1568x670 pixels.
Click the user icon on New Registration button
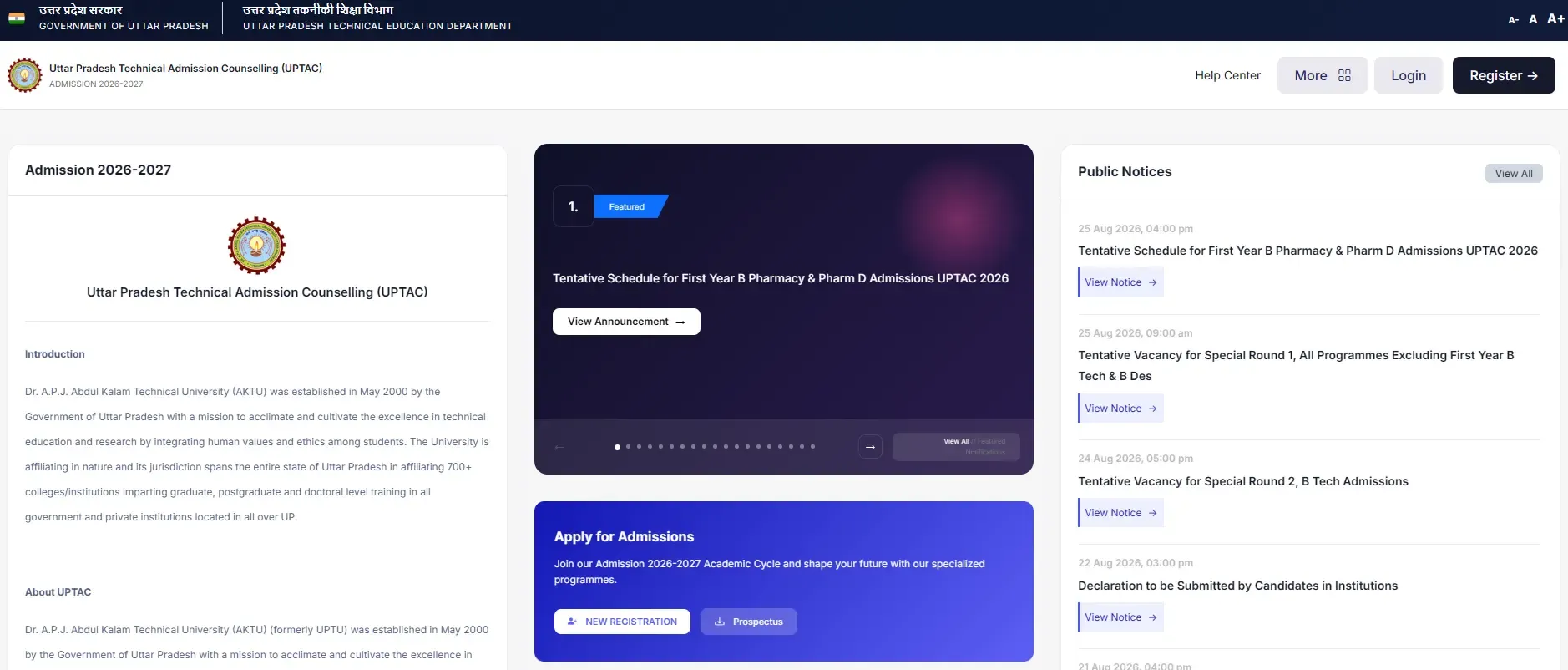pos(572,622)
